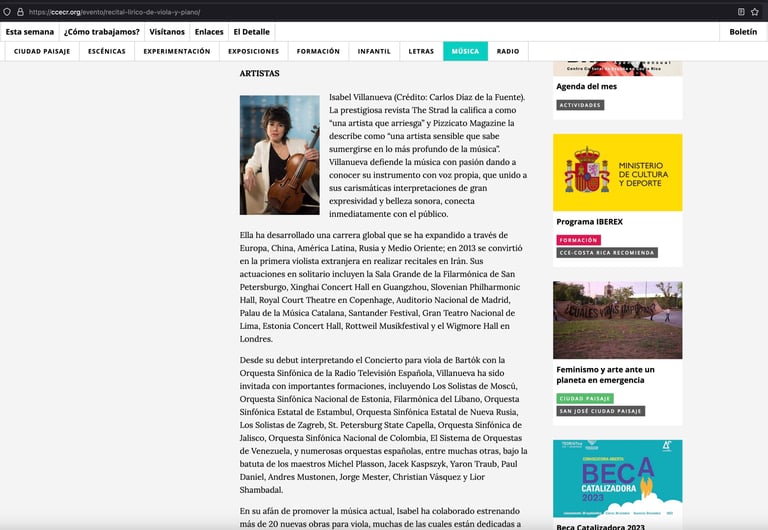Open the Boletín link
The height and width of the screenshot is (530, 768).
(x=743, y=32)
